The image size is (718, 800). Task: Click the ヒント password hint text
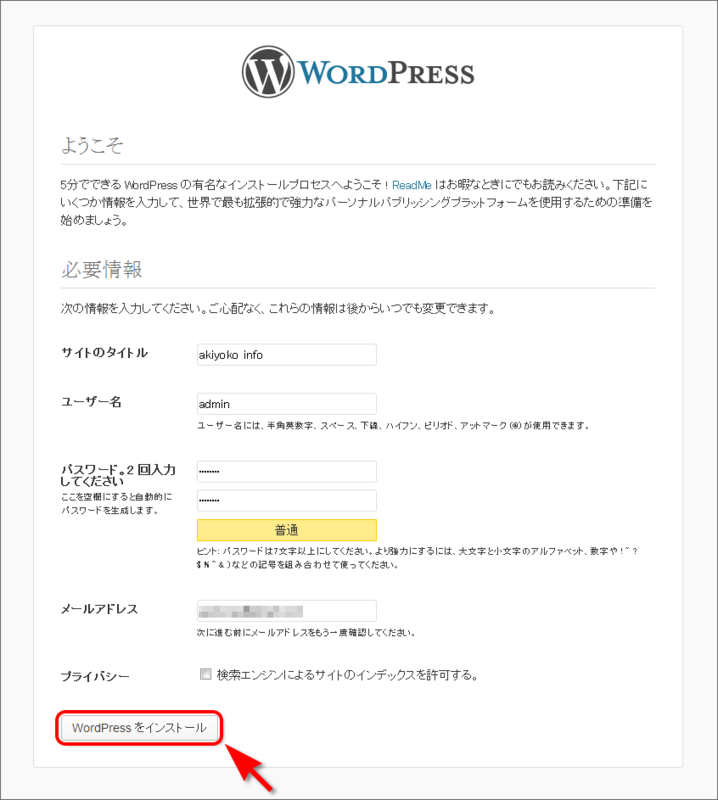tap(417, 558)
